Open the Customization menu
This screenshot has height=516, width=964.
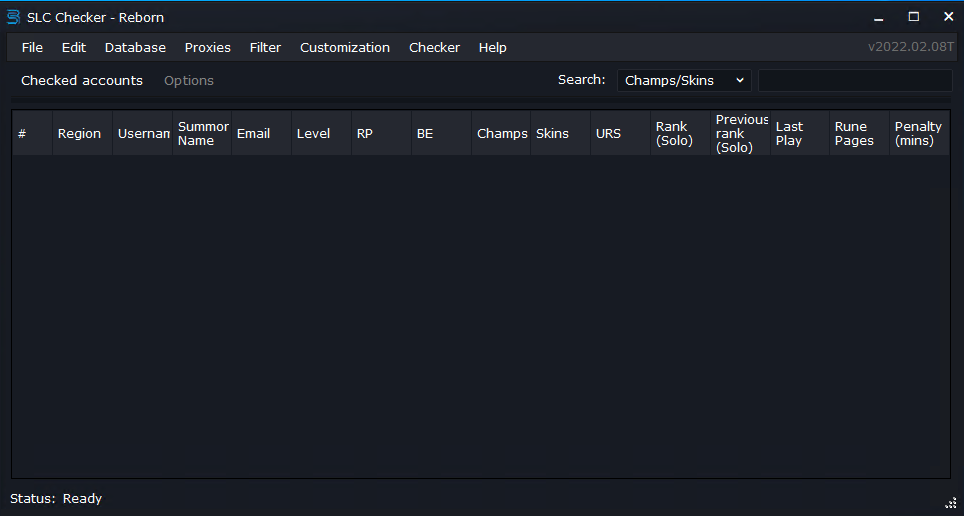345,47
